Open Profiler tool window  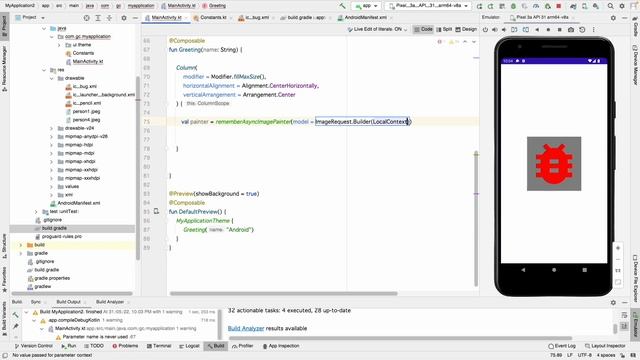pos(243,346)
